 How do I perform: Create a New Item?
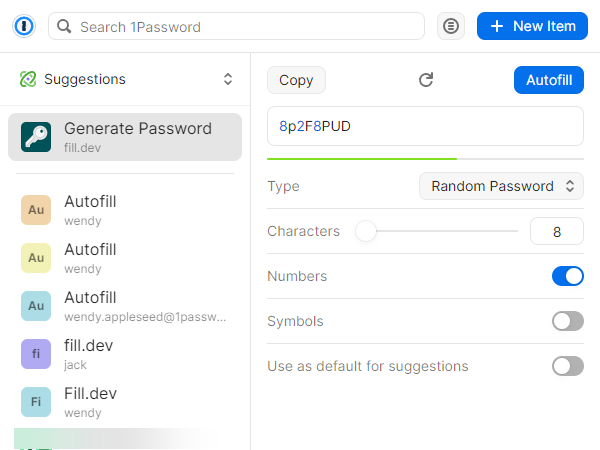tap(532, 26)
